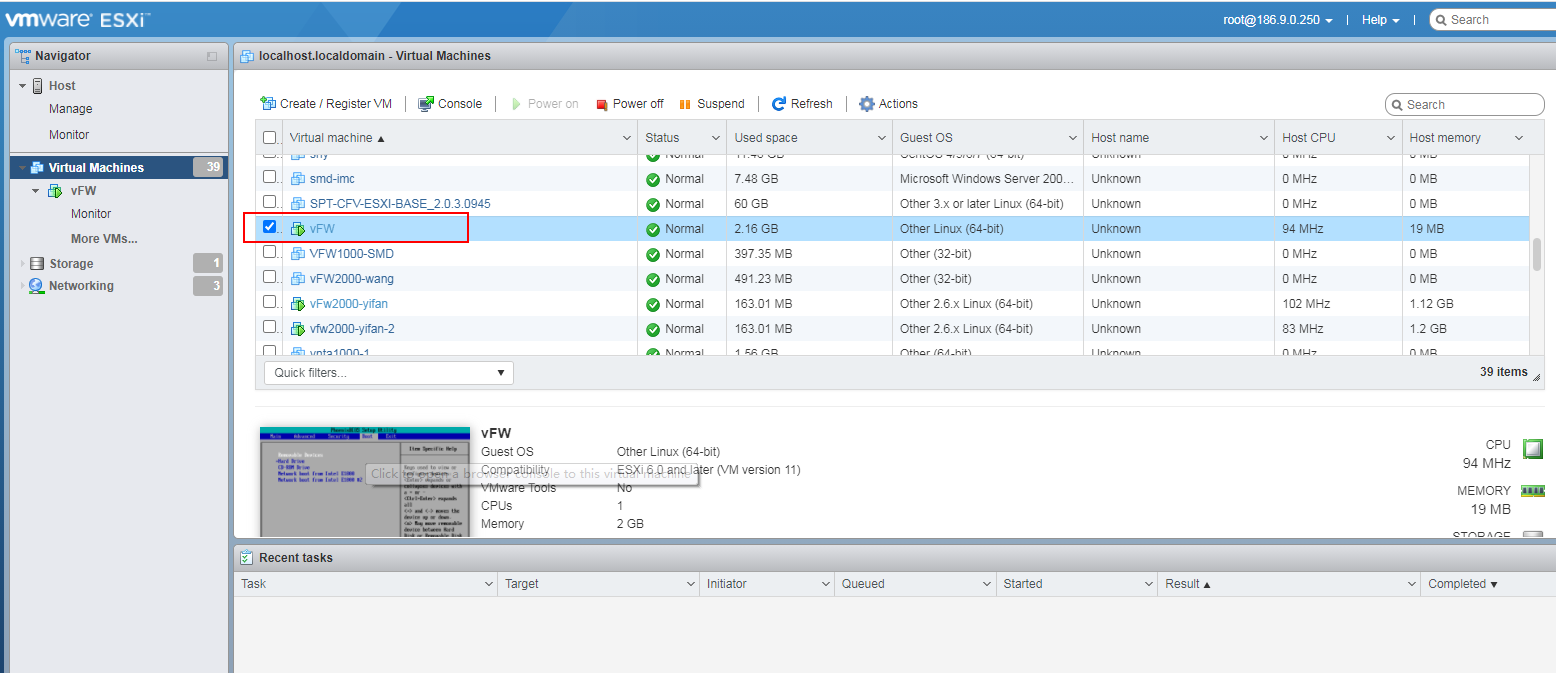Click the vfw2000-yifan-2 VM icon
The image size is (1556, 673).
298,329
